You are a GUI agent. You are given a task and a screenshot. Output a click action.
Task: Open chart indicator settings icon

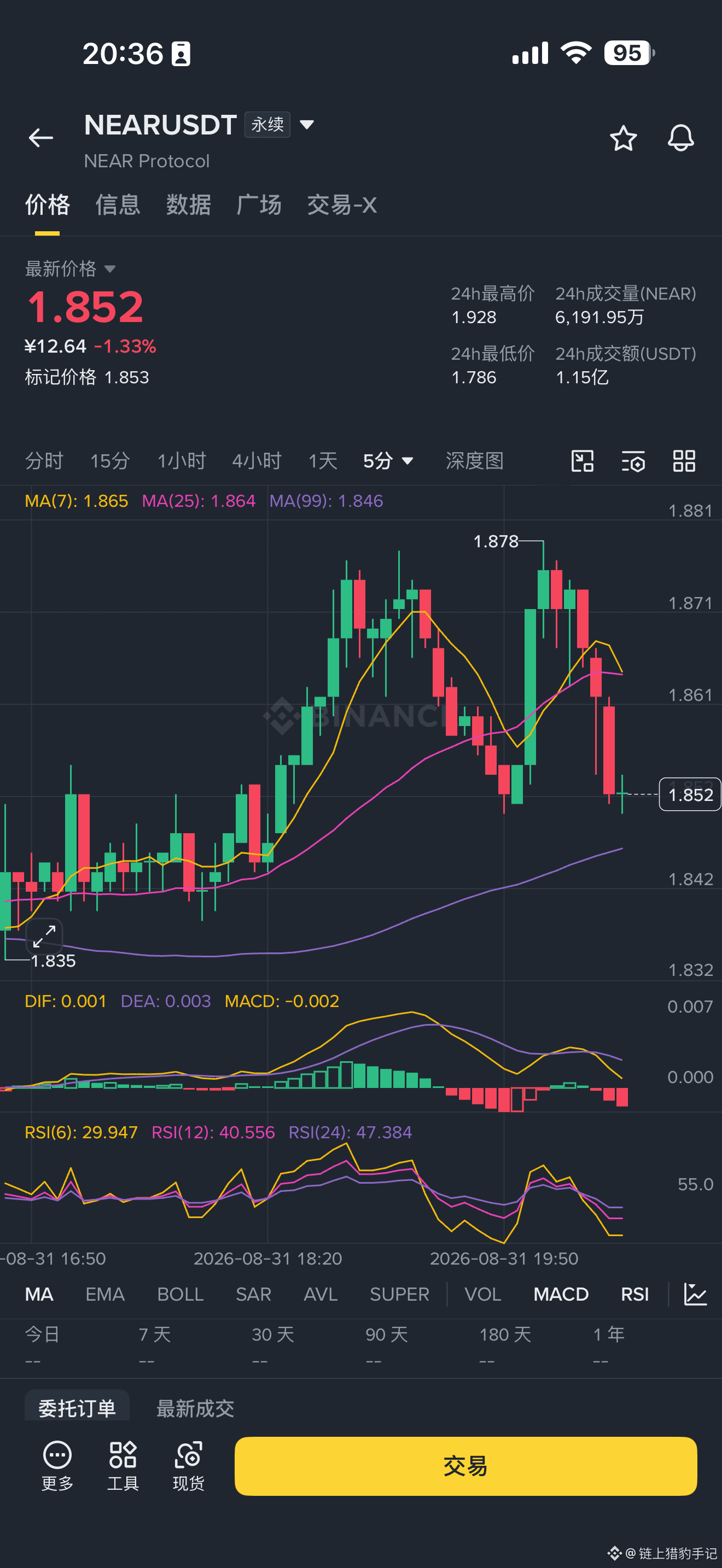(x=633, y=461)
